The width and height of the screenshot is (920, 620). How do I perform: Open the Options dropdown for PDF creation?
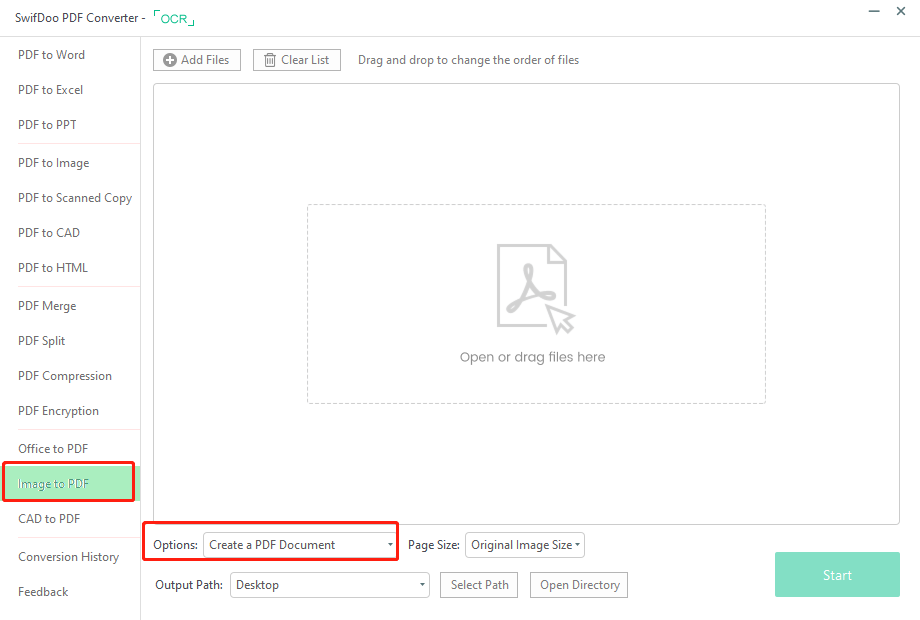point(299,545)
